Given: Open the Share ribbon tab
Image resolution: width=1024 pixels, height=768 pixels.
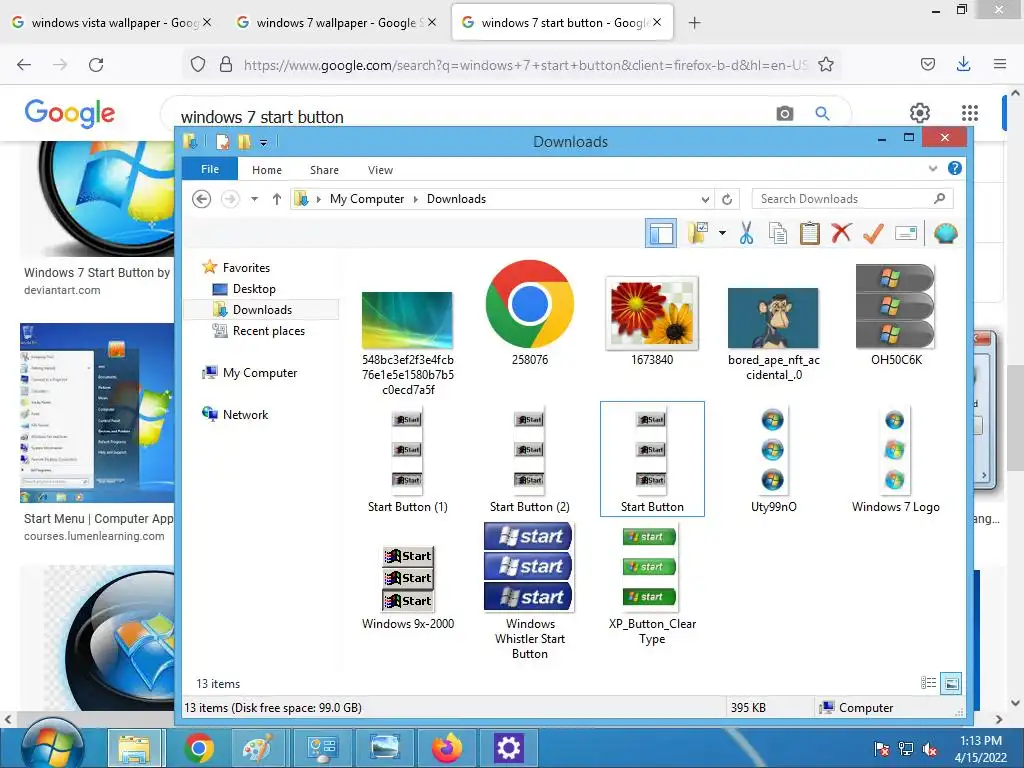Looking at the screenshot, I should pyautogui.click(x=325, y=170).
